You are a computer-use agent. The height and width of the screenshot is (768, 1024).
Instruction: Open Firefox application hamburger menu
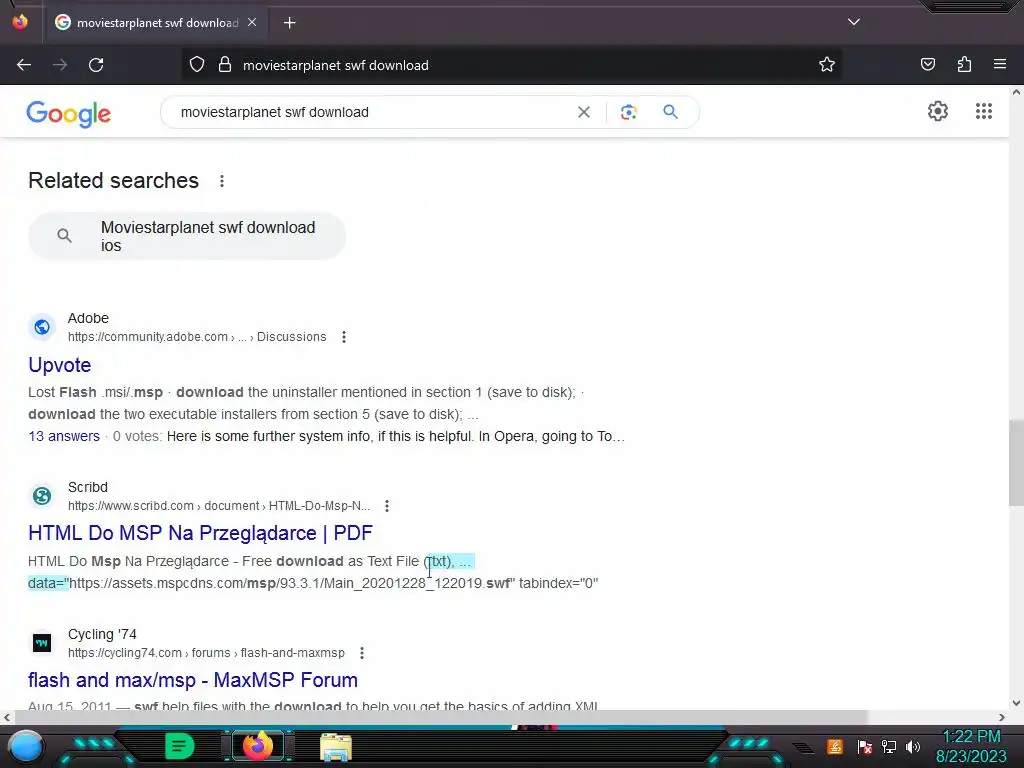point(1000,64)
